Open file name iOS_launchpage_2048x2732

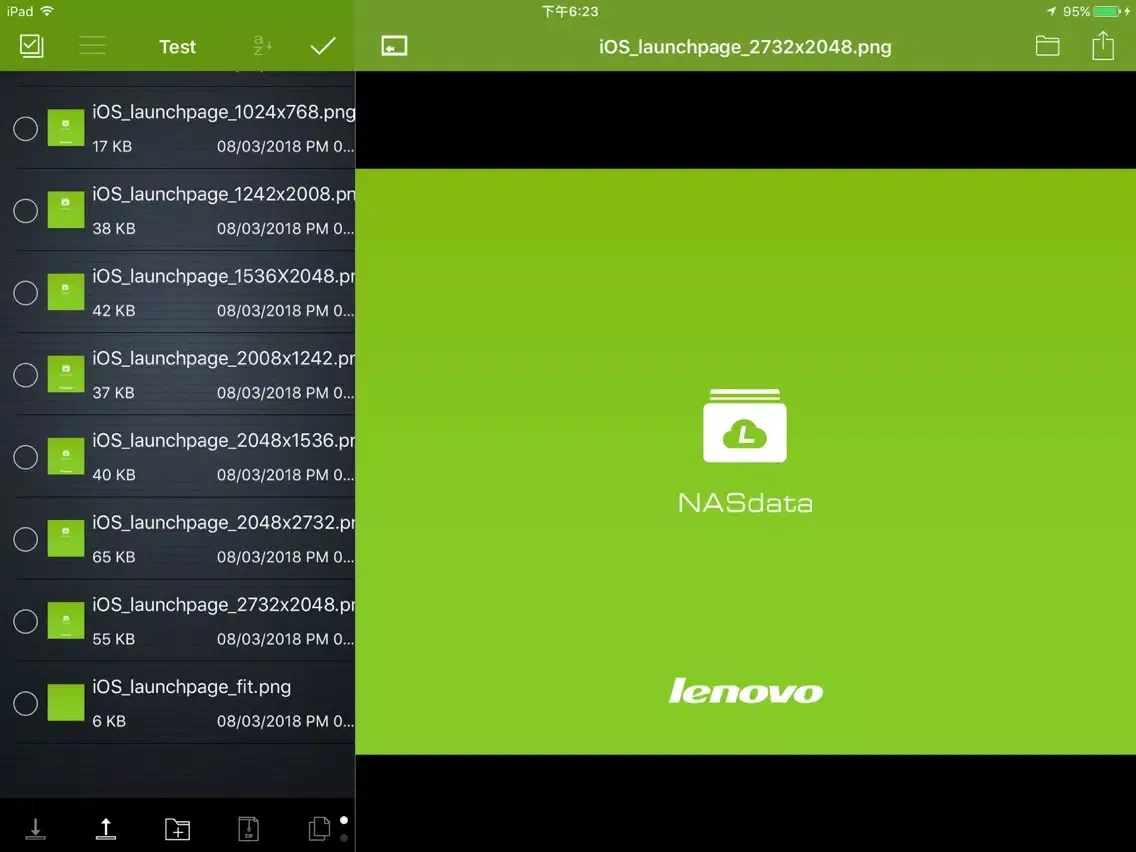tap(223, 523)
